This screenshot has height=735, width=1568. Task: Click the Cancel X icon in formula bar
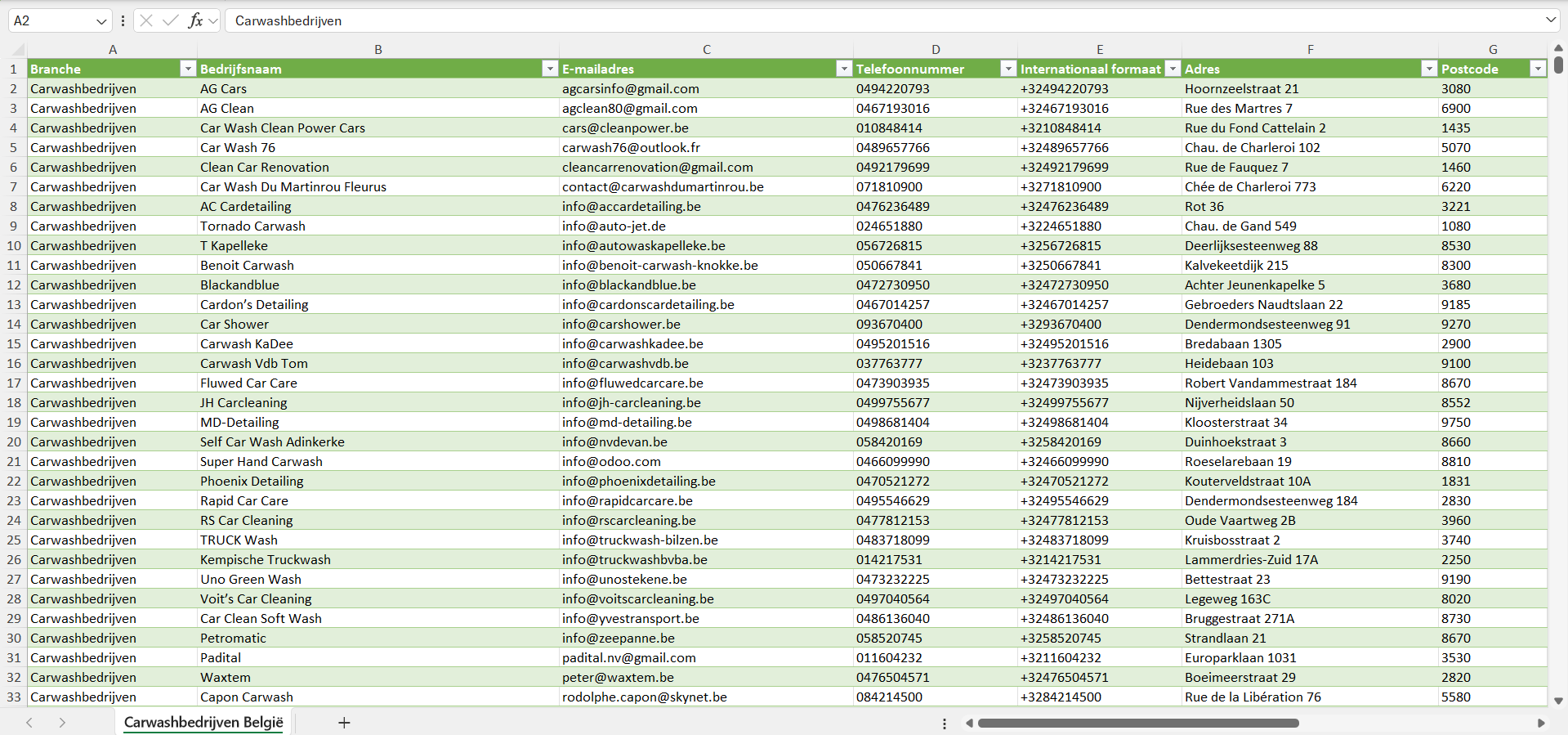pos(146,20)
